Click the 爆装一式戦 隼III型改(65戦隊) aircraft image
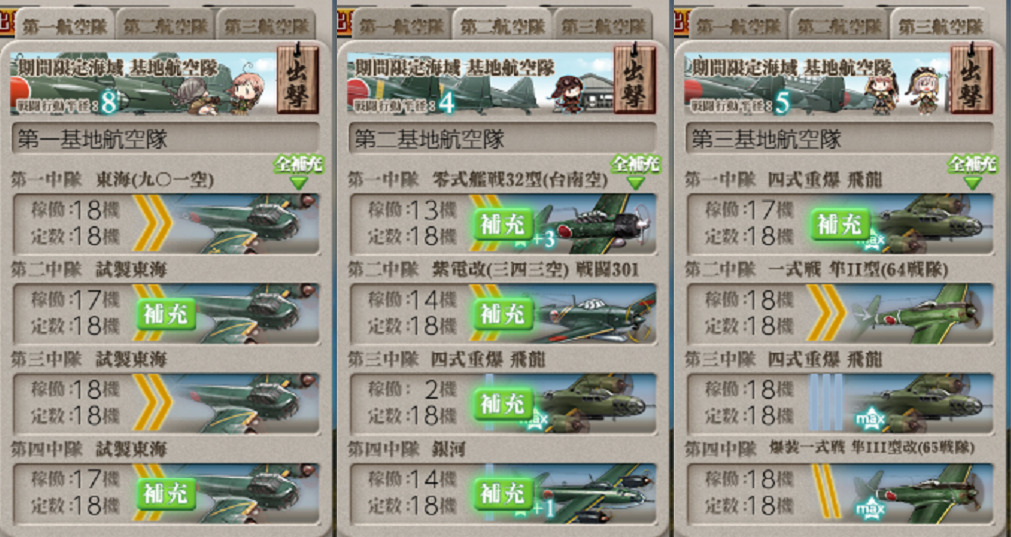The height and width of the screenshot is (537, 1011). click(922, 493)
